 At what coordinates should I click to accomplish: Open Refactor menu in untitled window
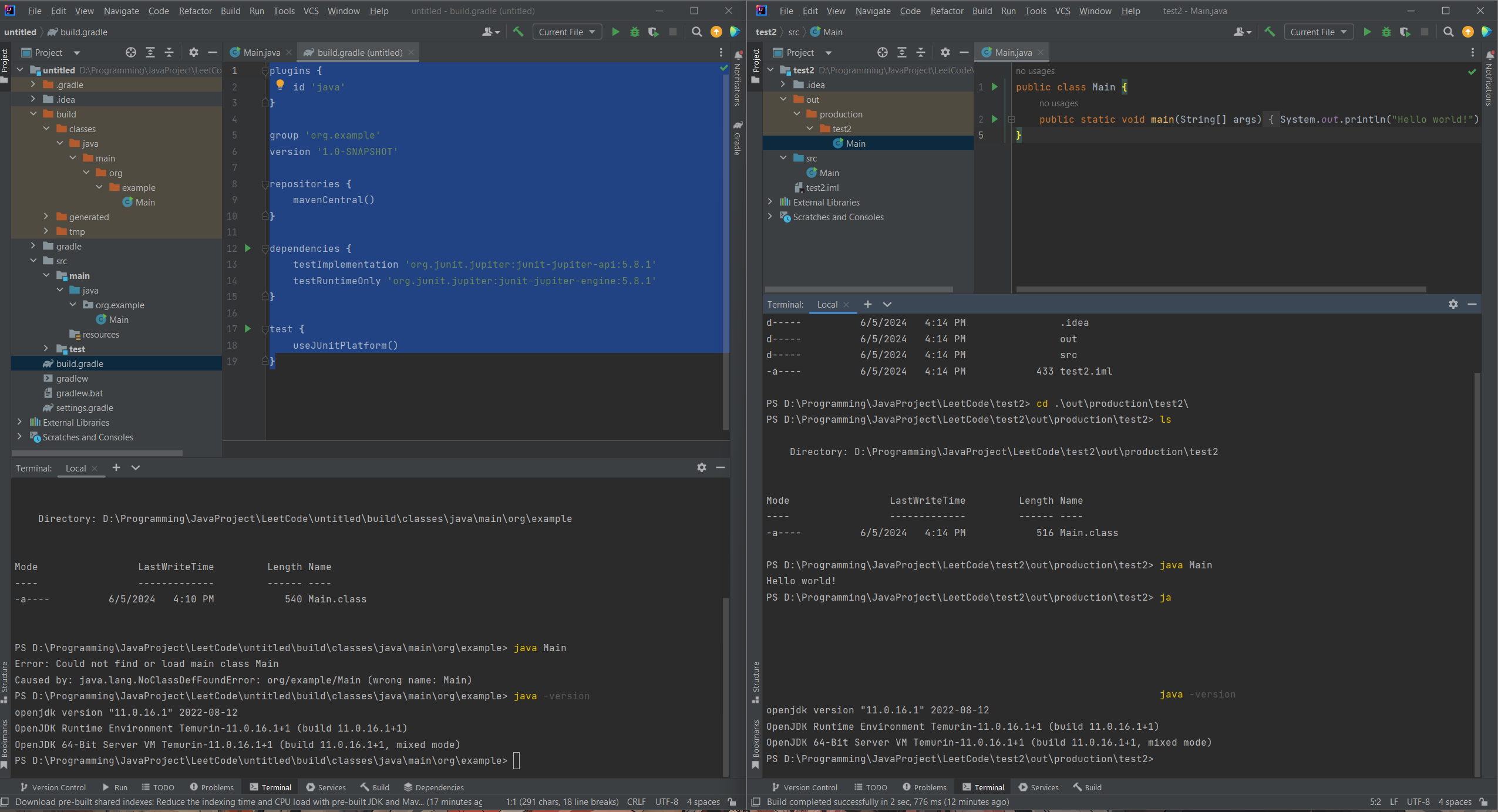196,11
